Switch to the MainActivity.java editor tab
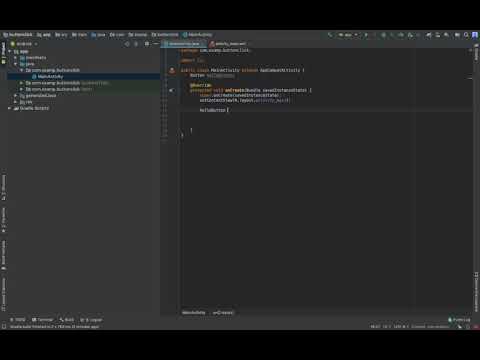 (183, 44)
